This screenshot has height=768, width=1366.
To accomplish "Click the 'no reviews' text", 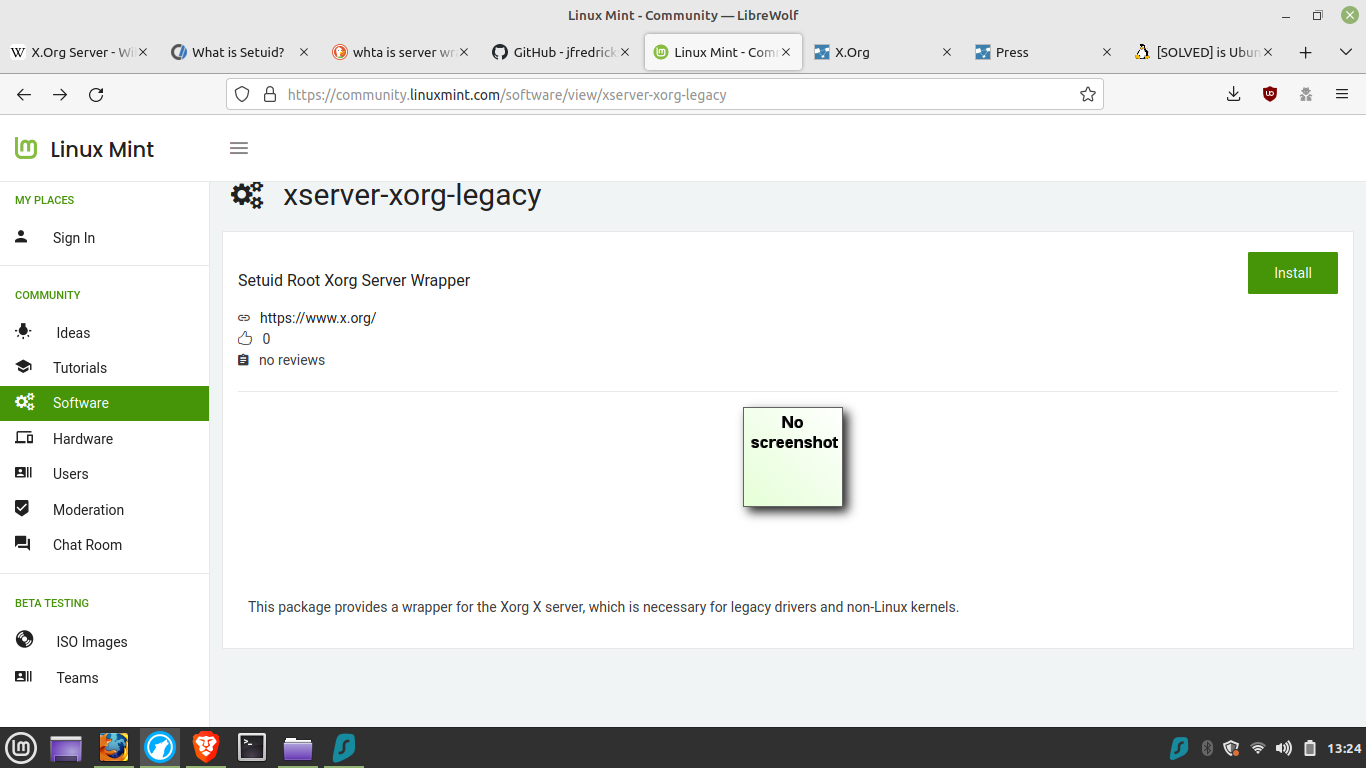I will (292, 360).
